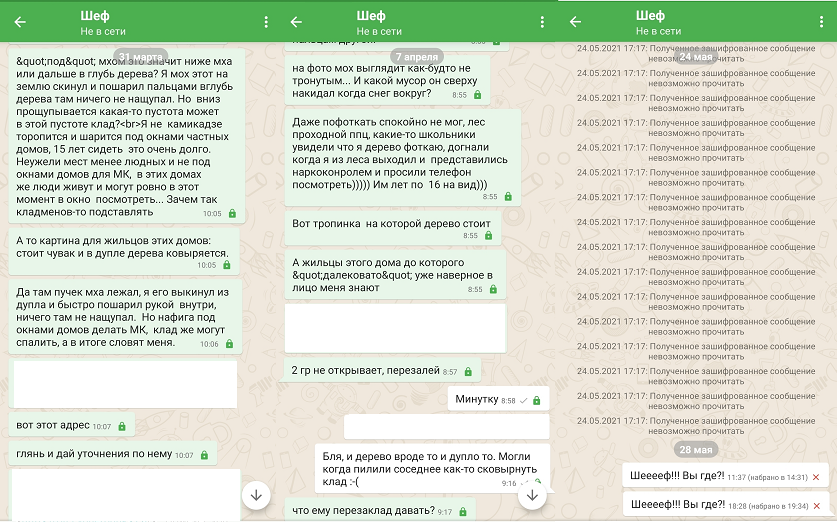Tap the back arrow in the middle chat panel

point(299,22)
